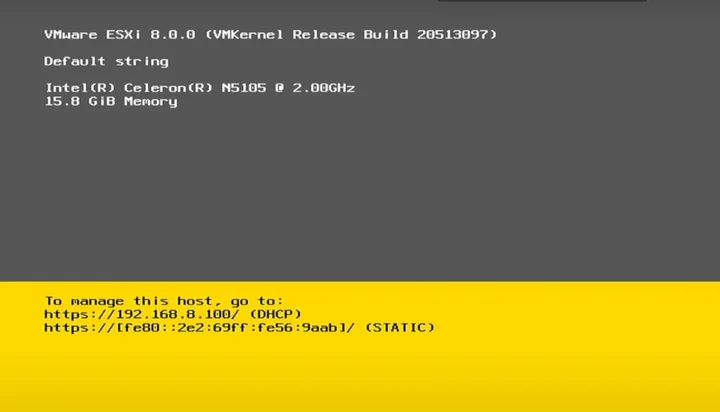
Task: Click the 'Default string' line
Action: click(106, 62)
